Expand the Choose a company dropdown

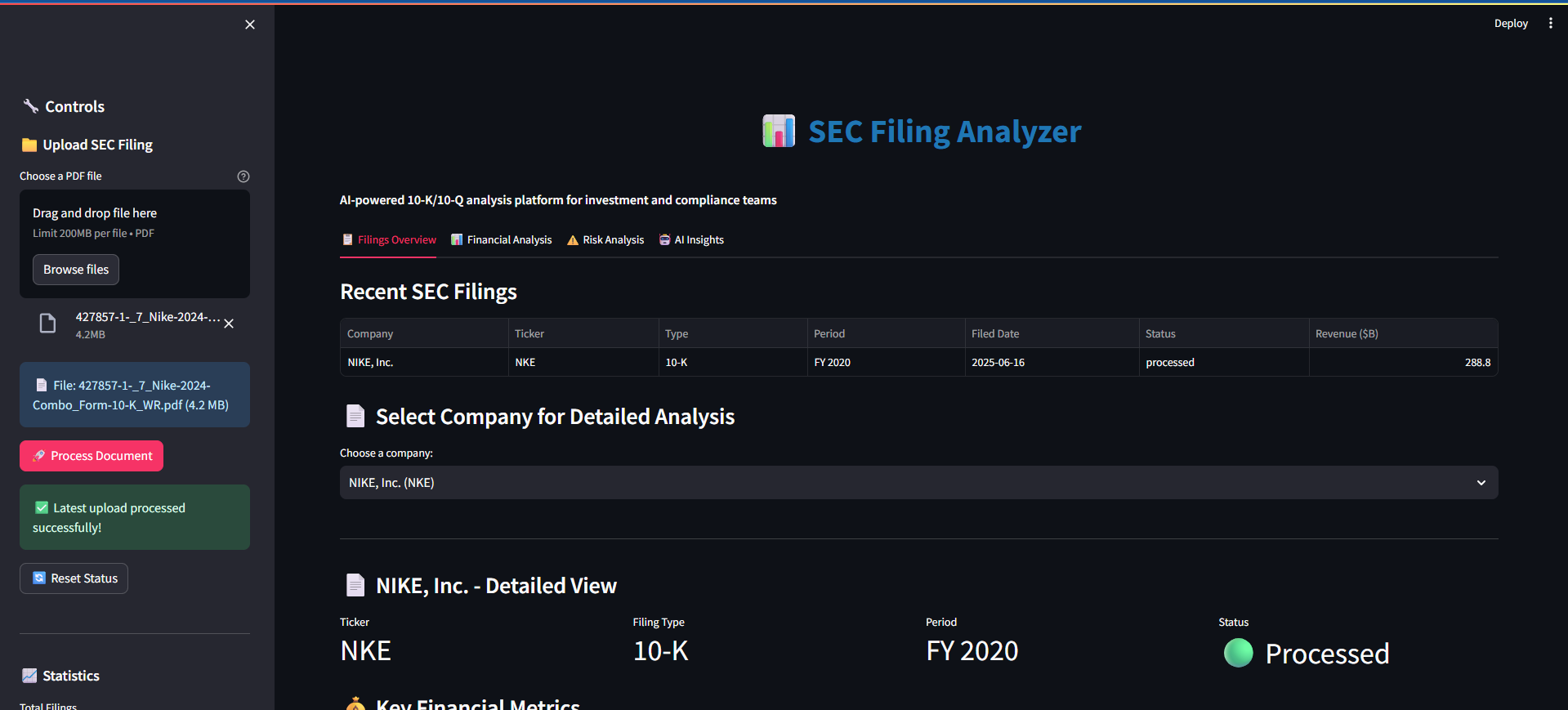pyautogui.click(x=918, y=483)
